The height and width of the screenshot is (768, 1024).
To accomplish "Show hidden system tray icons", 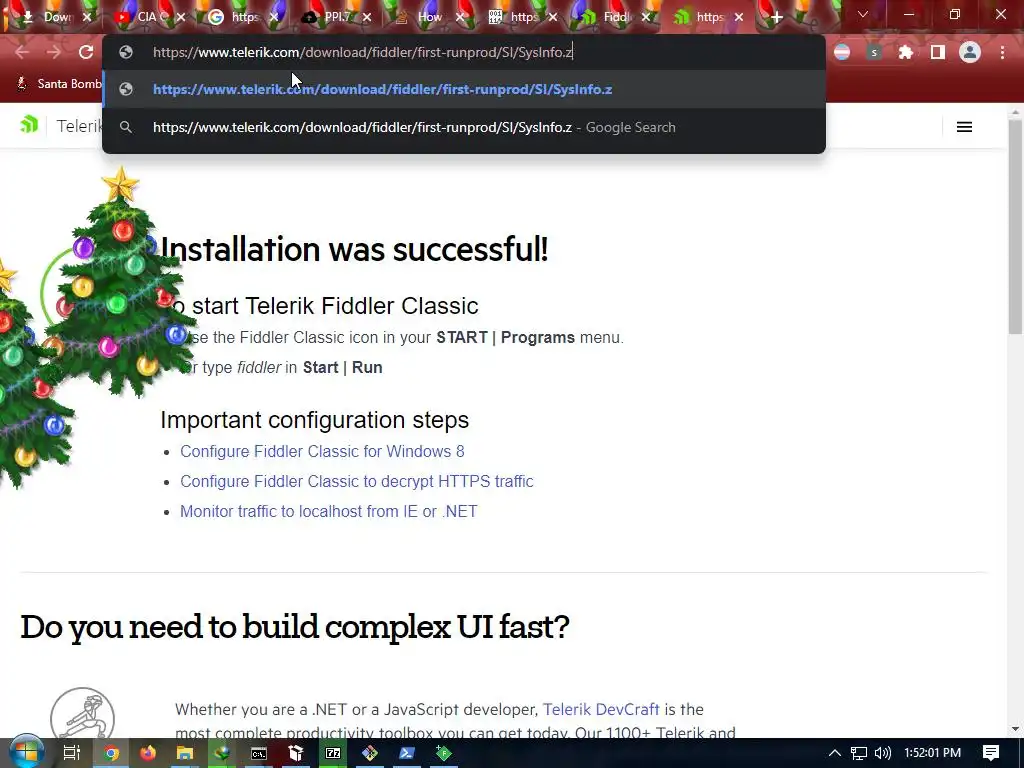I will (x=835, y=753).
